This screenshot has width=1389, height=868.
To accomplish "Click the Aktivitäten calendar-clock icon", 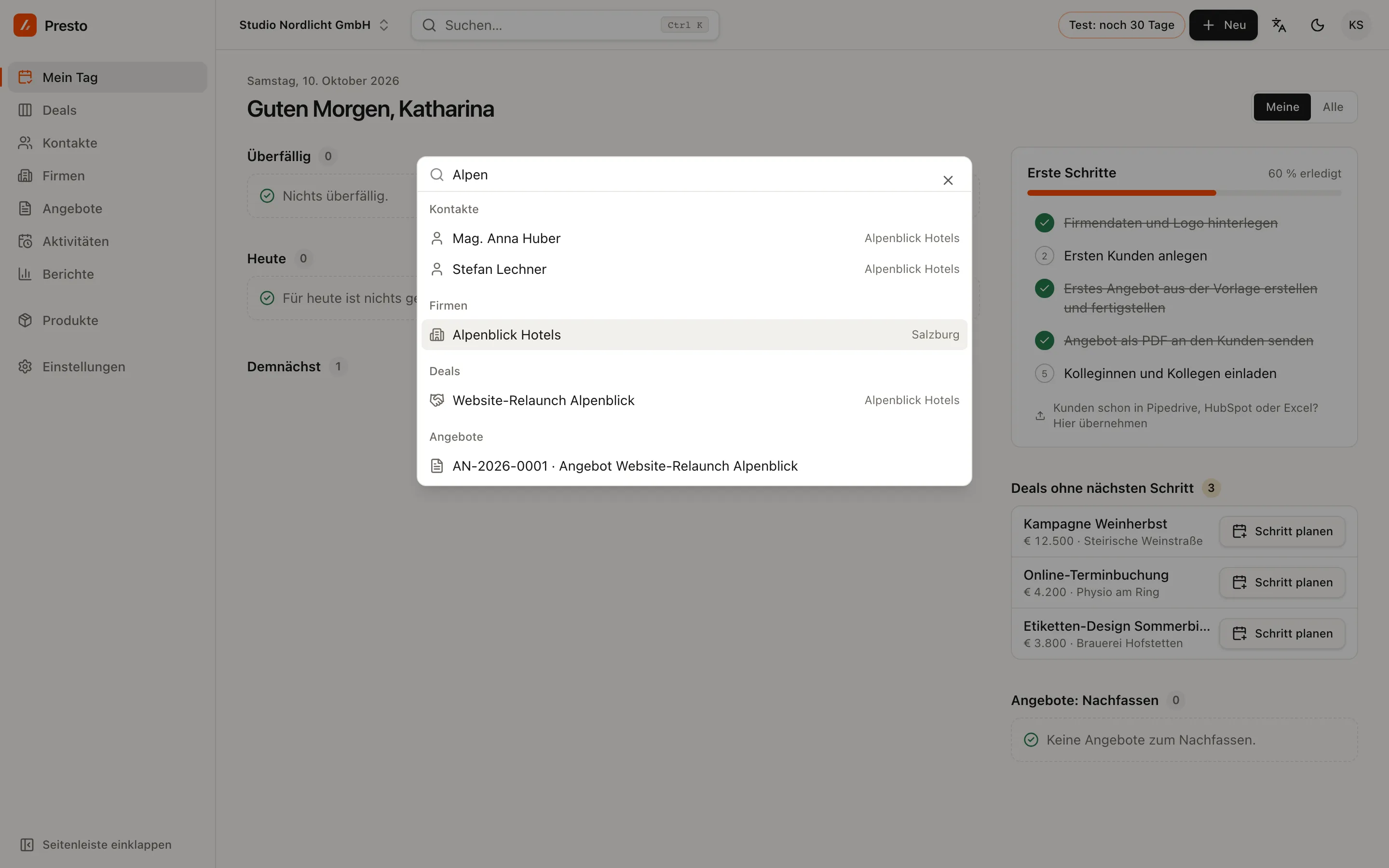I will click(x=25, y=241).
